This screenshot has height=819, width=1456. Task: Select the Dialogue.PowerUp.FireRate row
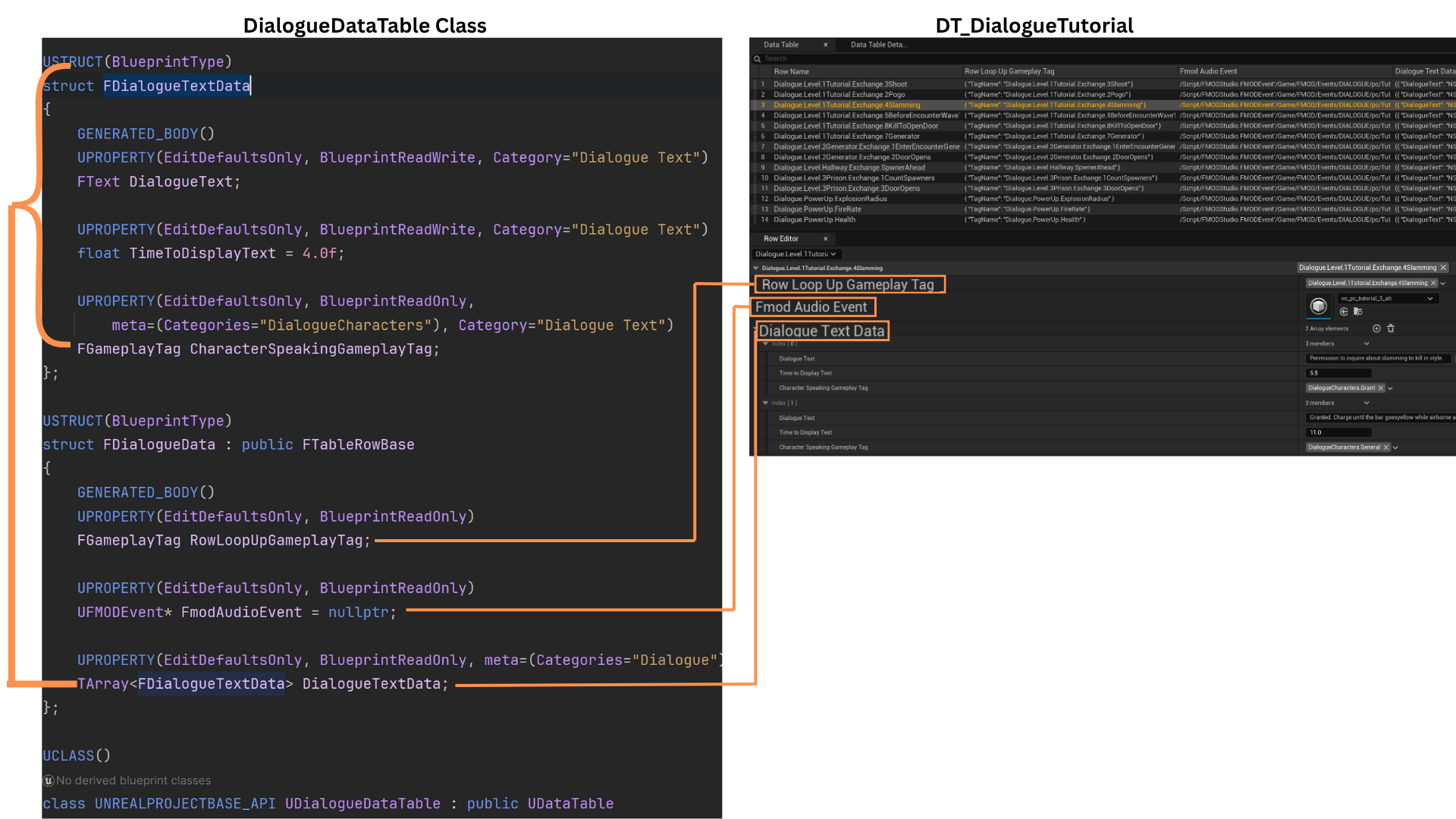click(x=817, y=209)
